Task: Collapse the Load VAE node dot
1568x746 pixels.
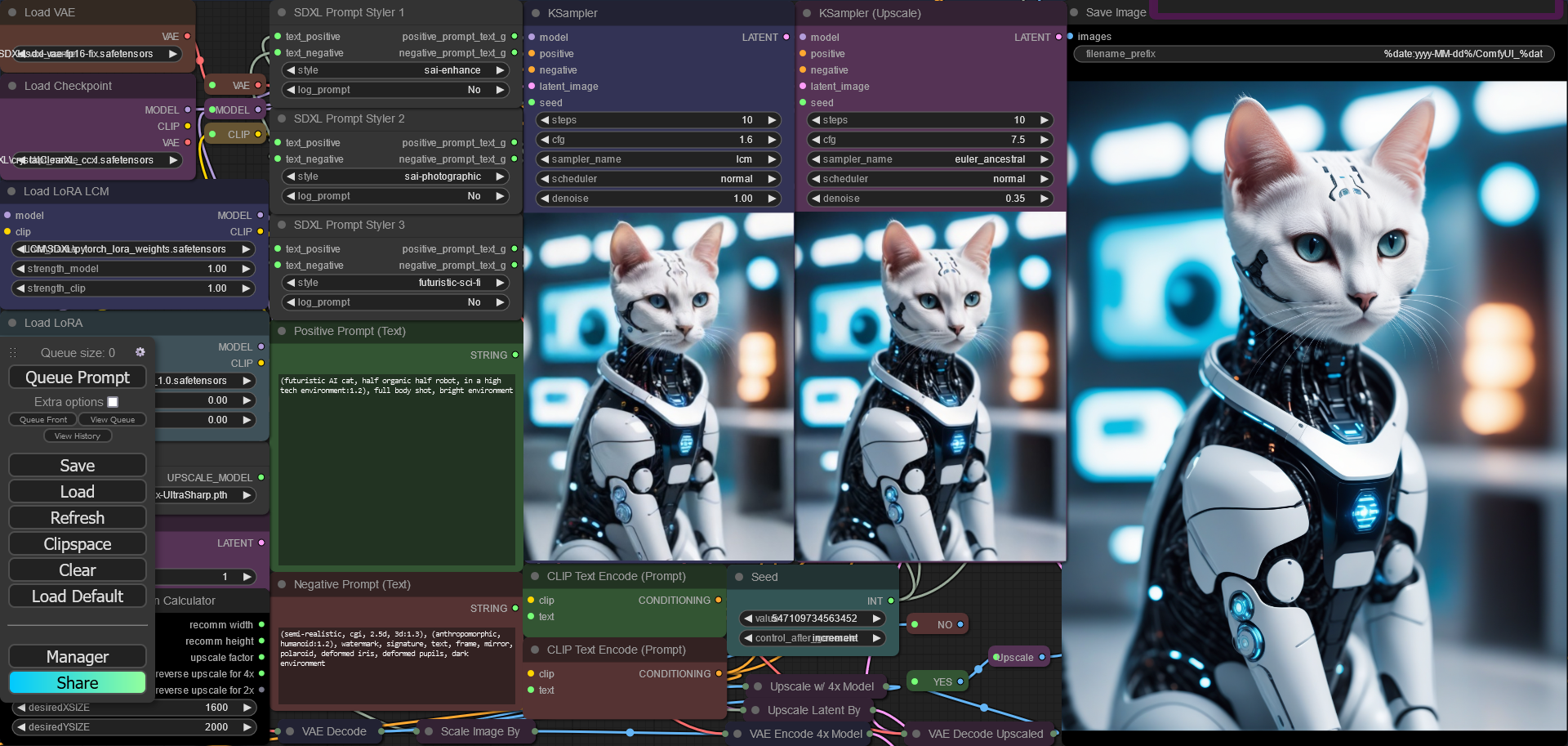Action: pos(12,12)
